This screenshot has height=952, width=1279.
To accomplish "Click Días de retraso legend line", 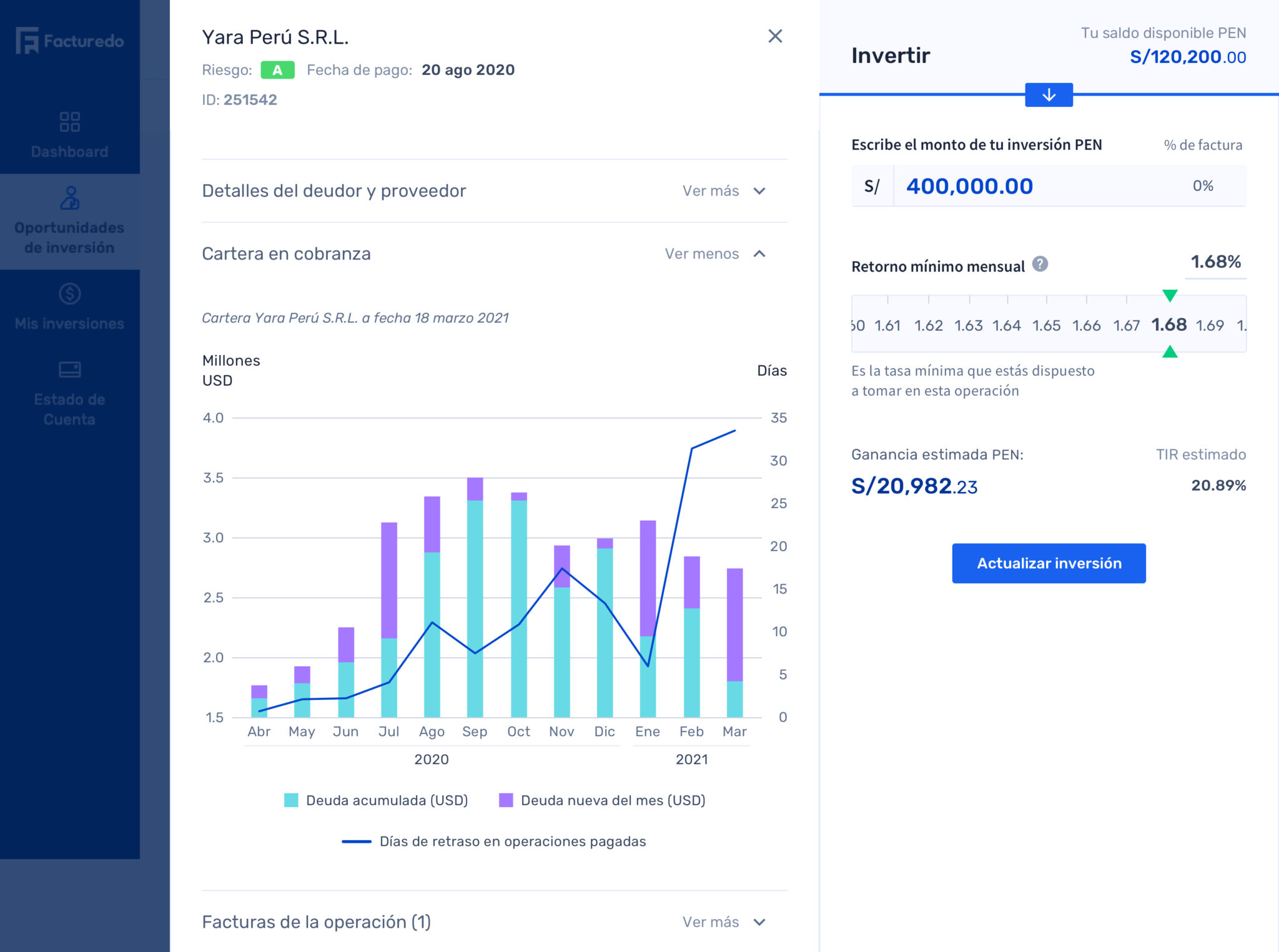I will coord(357,842).
